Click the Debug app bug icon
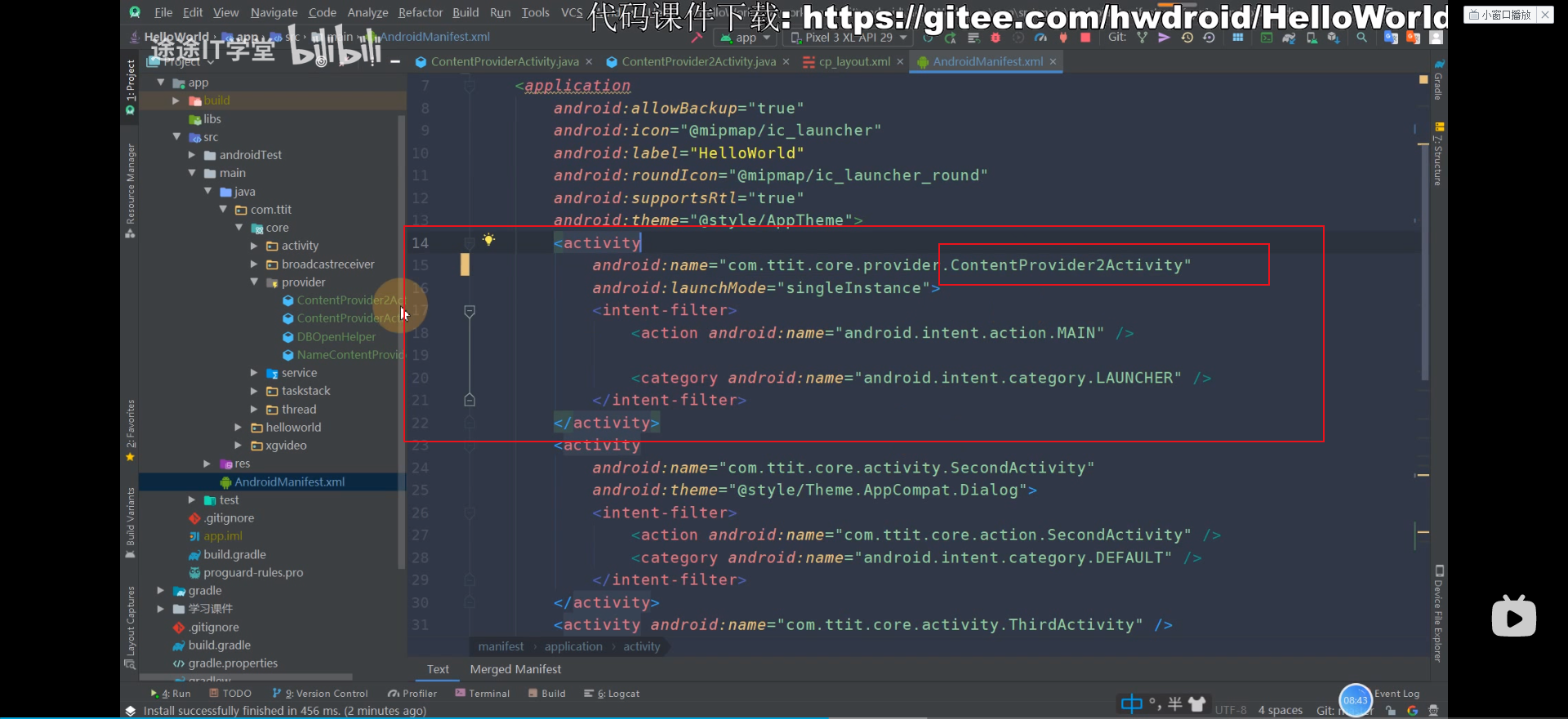Viewport: 1568px width, 719px height. 996,38
